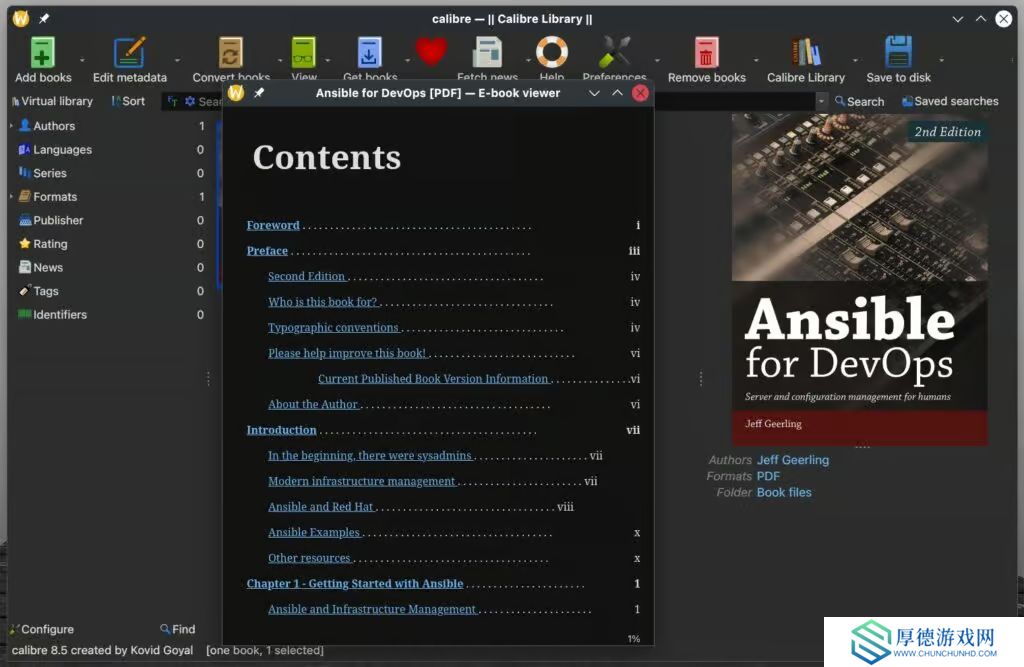Viewport: 1024px width, 667px height.
Task: Open Modern infrastructure management link
Action: point(361,481)
